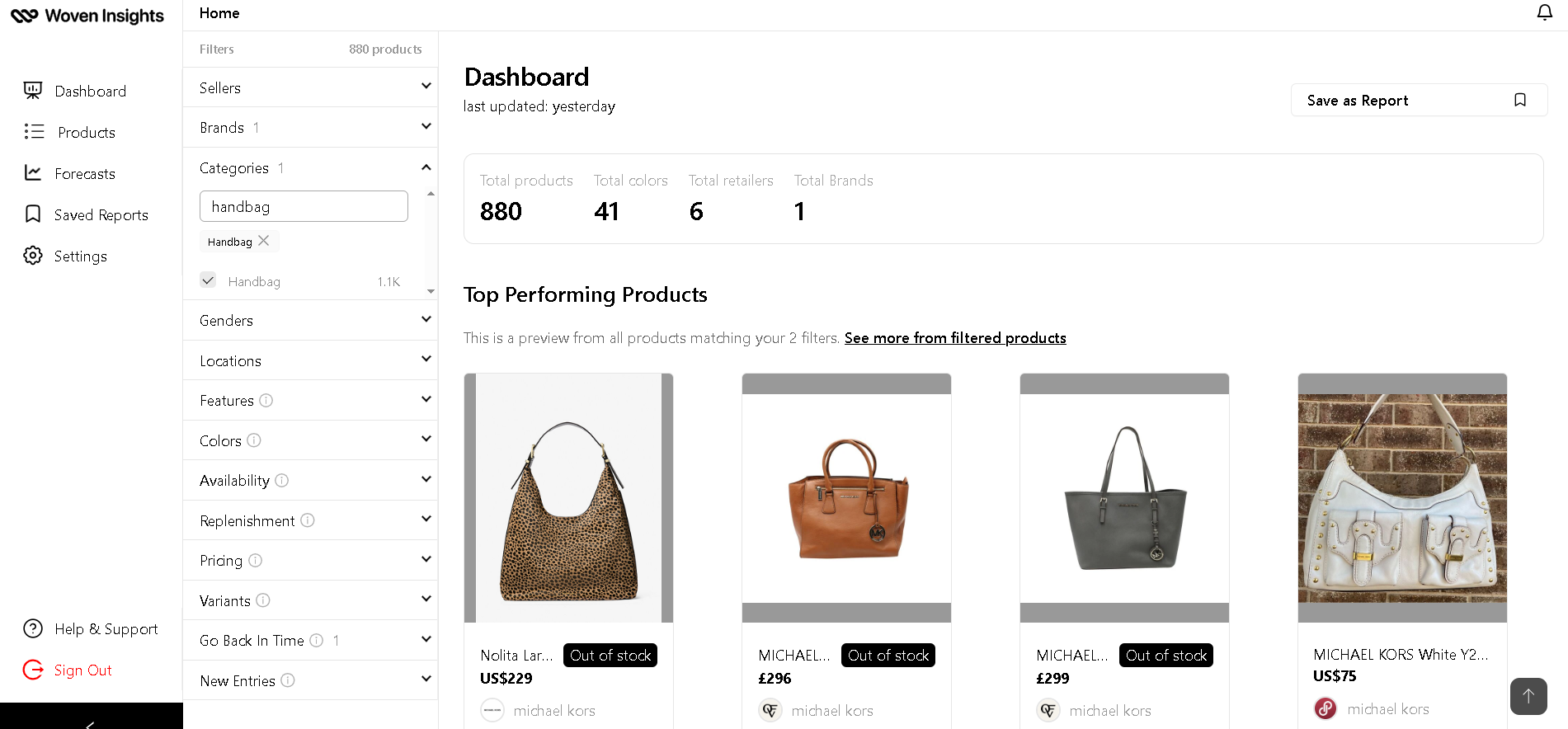Click the Dashboard monitor icon
This screenshot has height=729, width=1568.
click(x=33, y=91)
